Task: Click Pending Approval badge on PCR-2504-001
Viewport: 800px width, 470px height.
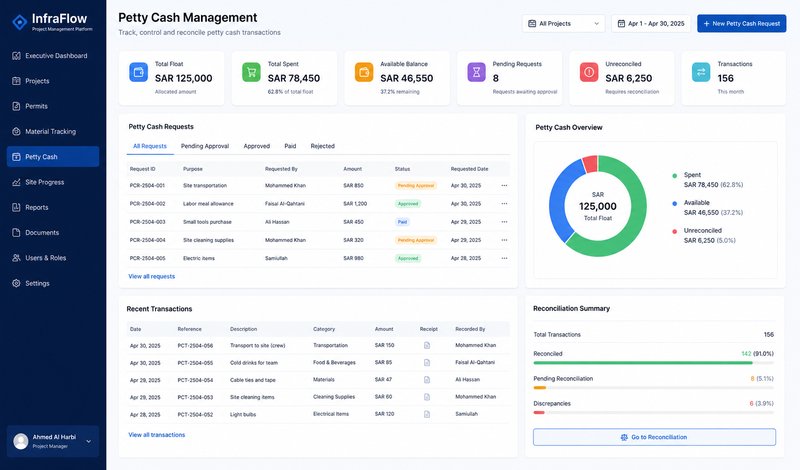Action: coord(416,186)
